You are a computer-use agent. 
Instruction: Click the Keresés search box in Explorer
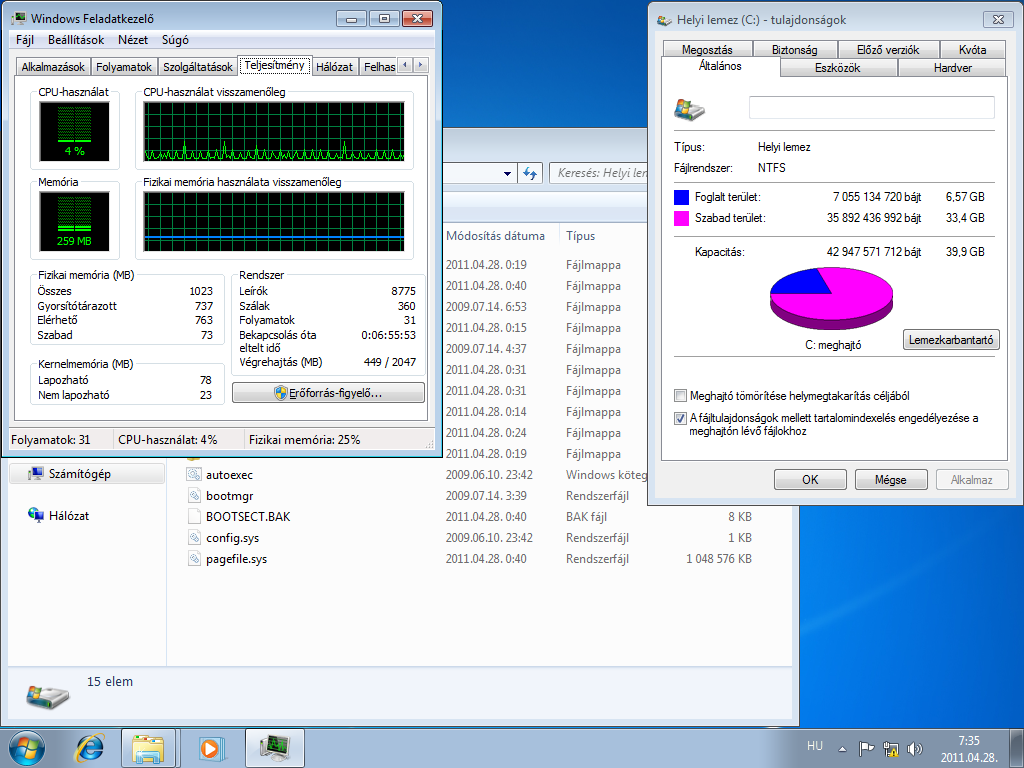coord(599,173)
